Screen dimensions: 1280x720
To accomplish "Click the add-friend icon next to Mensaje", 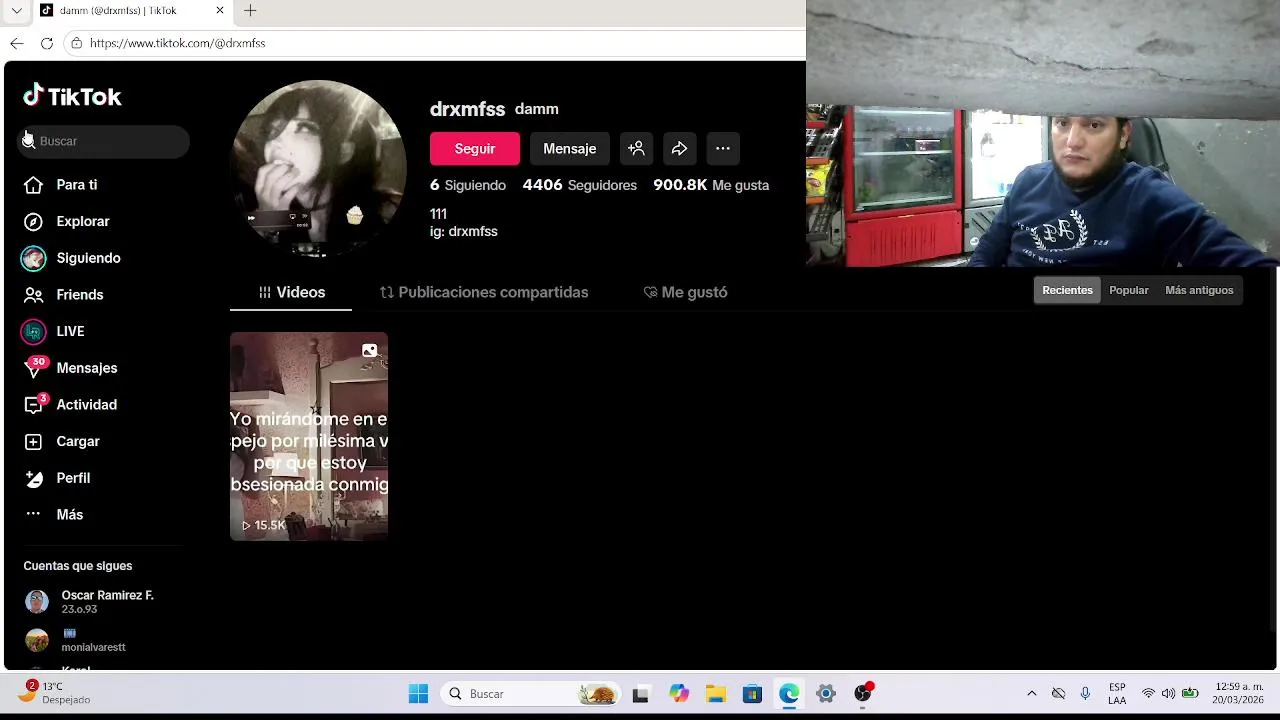I will [x=636, y=149].
